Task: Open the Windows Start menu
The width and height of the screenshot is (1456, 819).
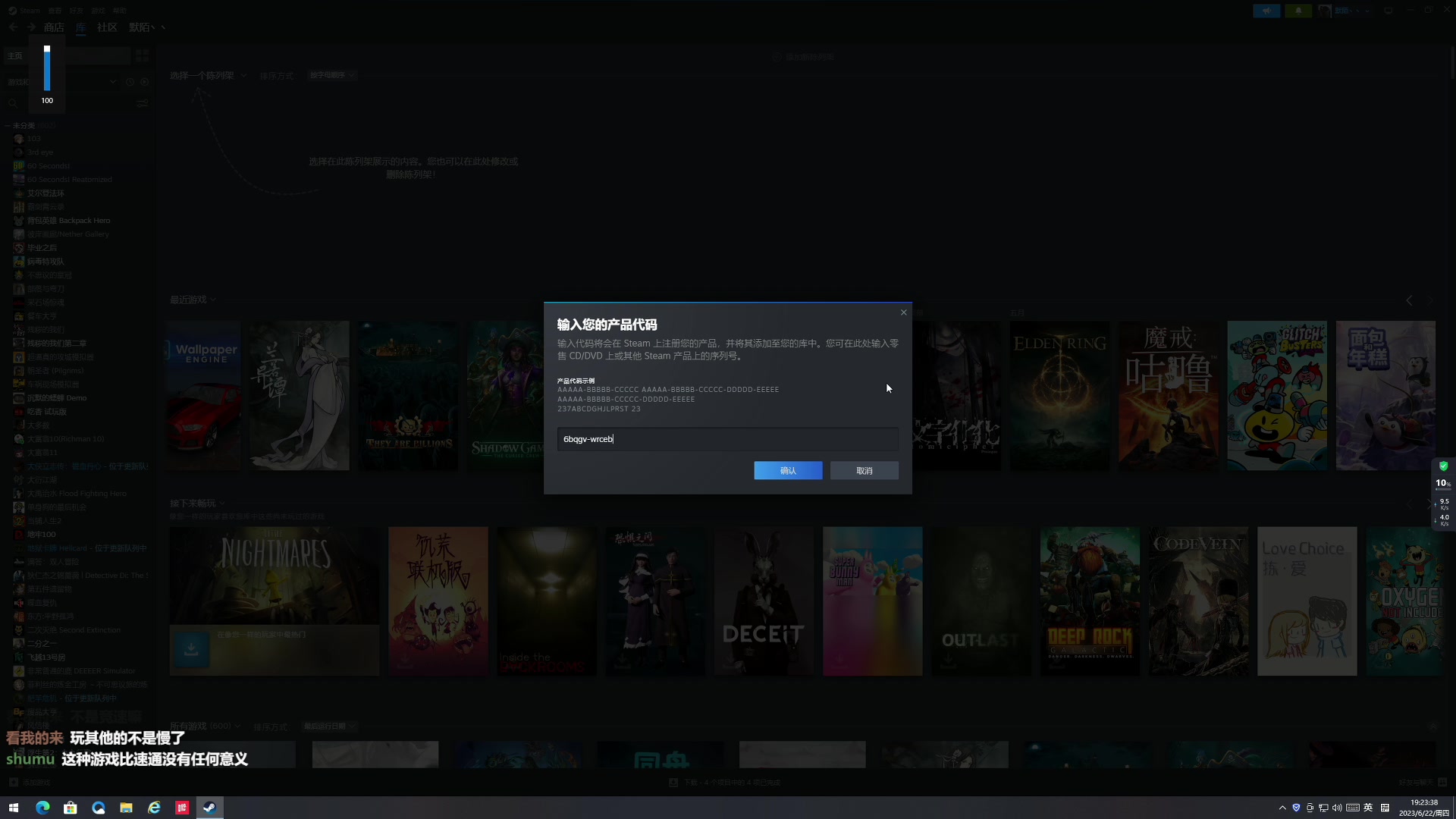Action: click(13, 808)
